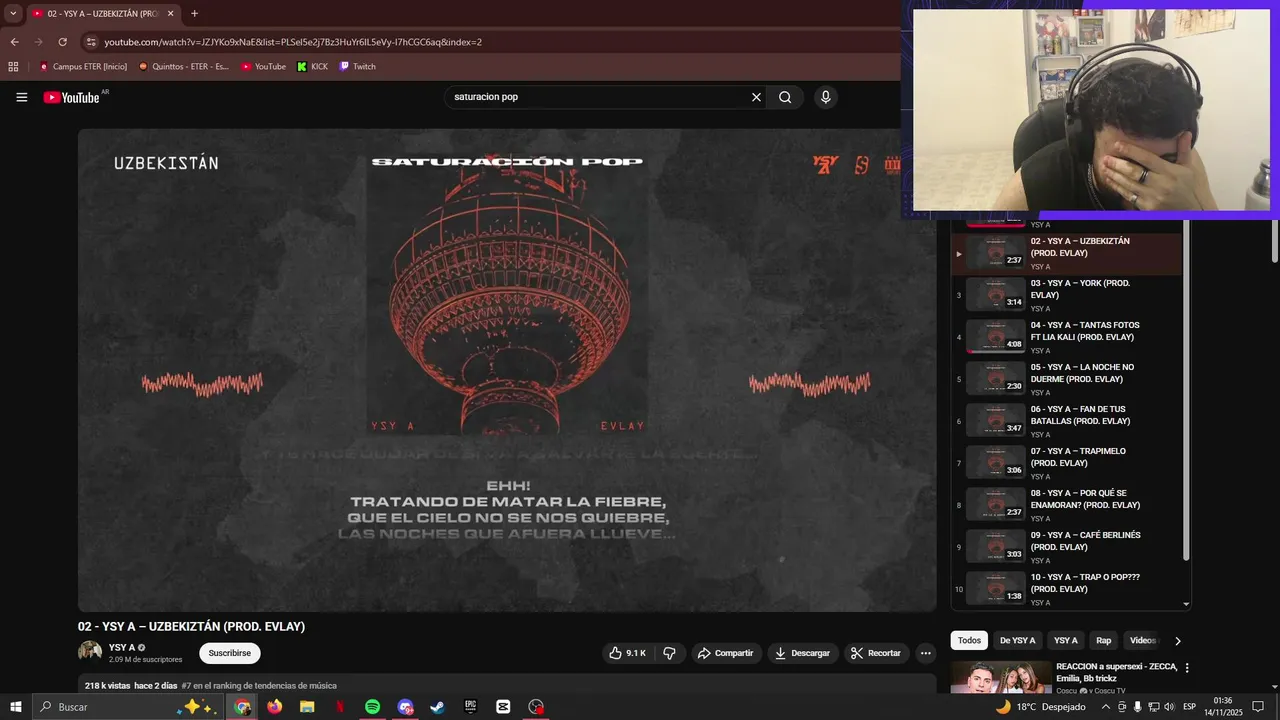Open the Chrome apps grid shortcut
The height and width of the screenshot is (720, 1280).
[x=13, y=67]
